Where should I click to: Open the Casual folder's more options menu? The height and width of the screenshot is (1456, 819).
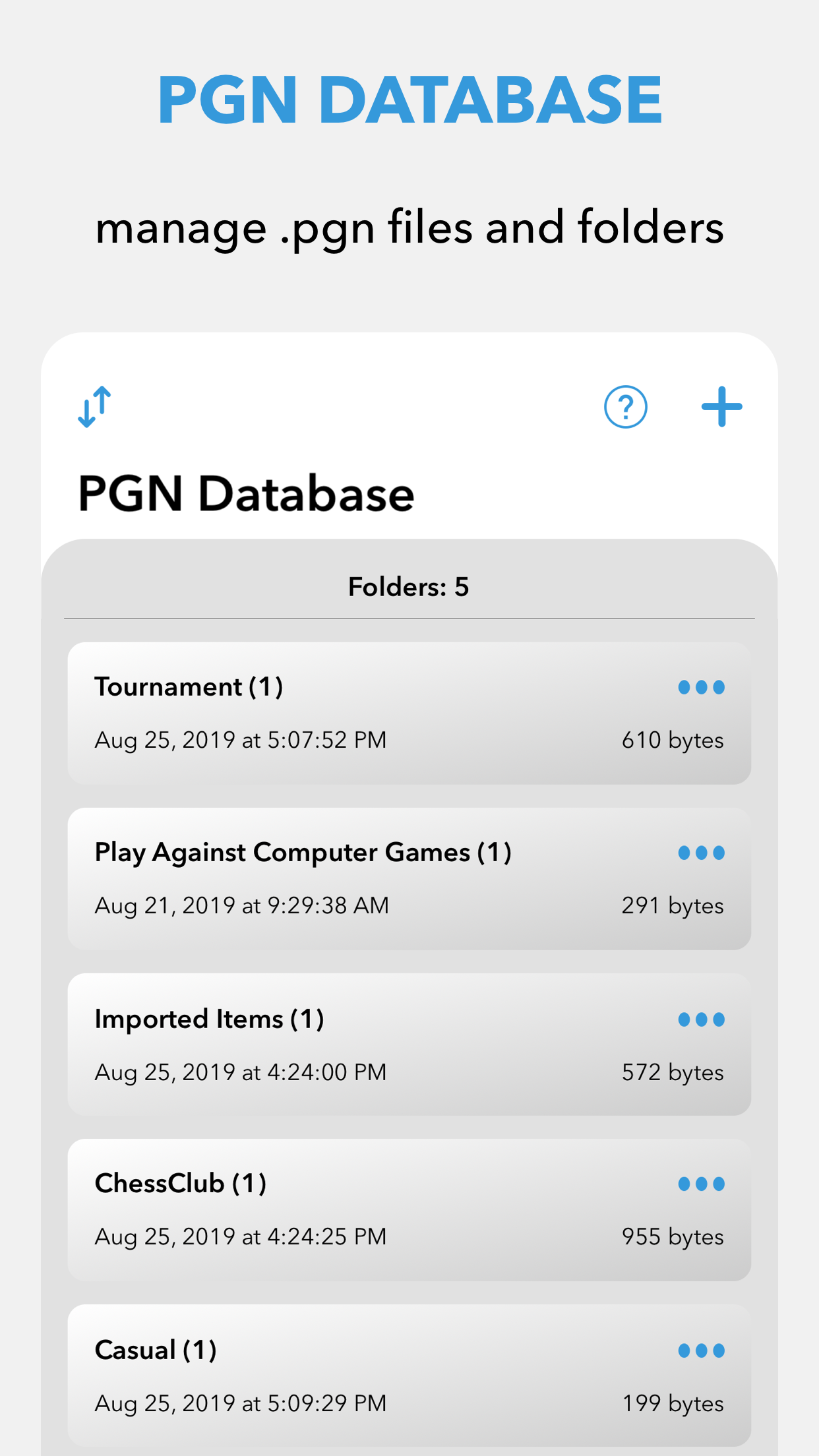(x=701, y=1350)
